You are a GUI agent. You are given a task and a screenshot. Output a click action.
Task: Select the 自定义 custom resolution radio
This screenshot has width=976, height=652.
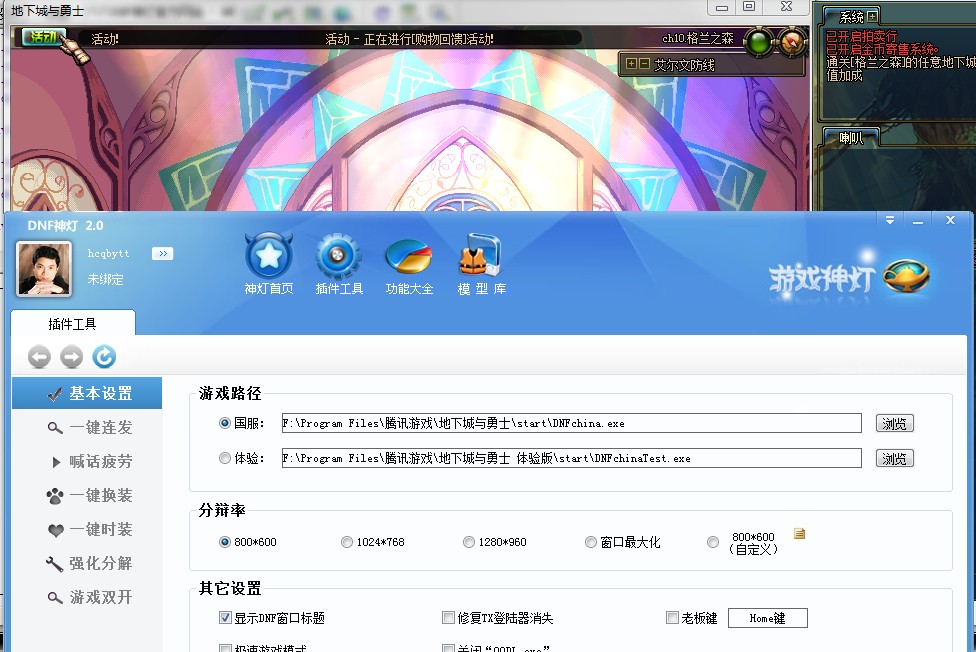(x=713, y=542)
